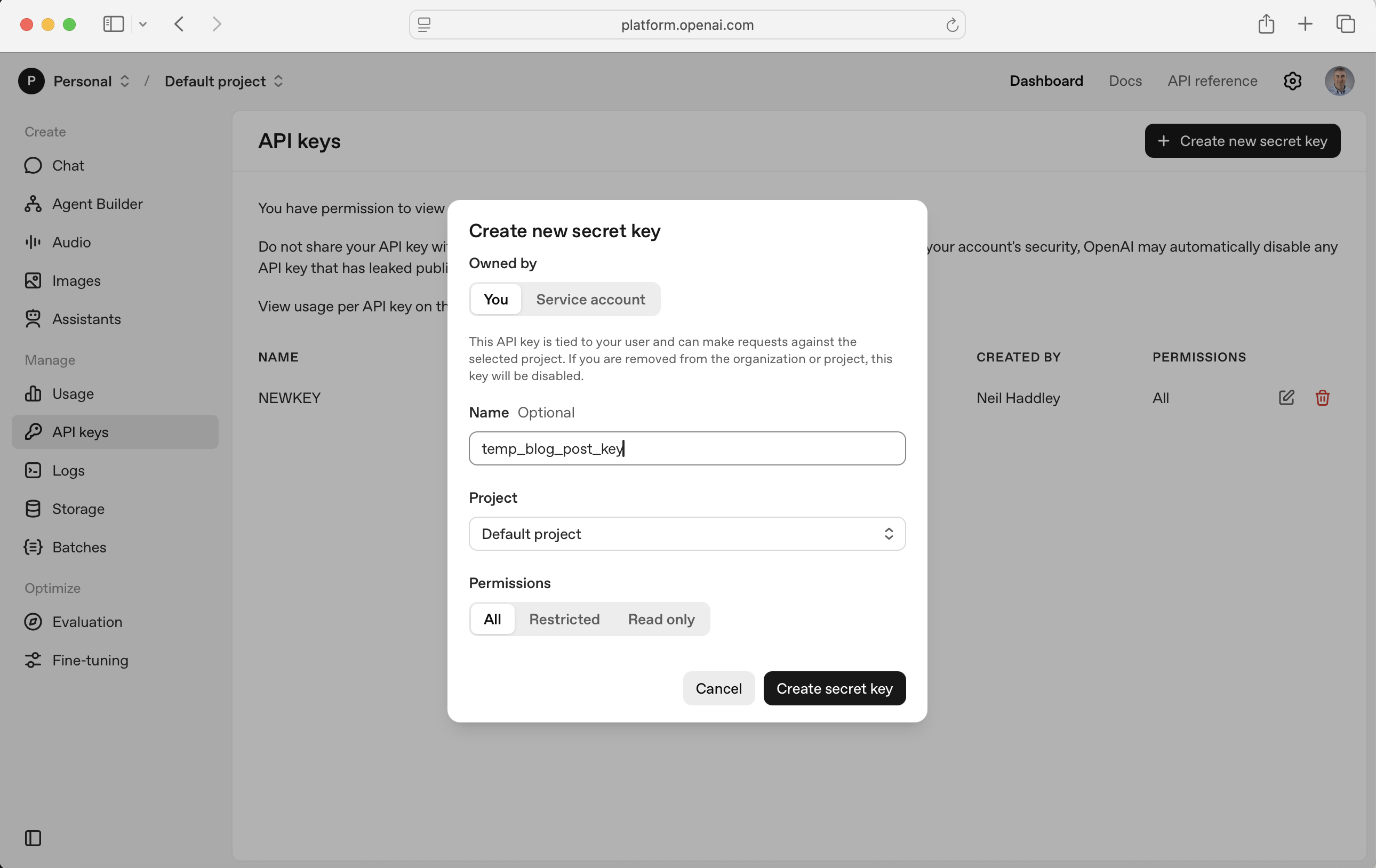1376x868 pixels.
Task: Expand the Personal organization switcher
Action: (91, 81)
